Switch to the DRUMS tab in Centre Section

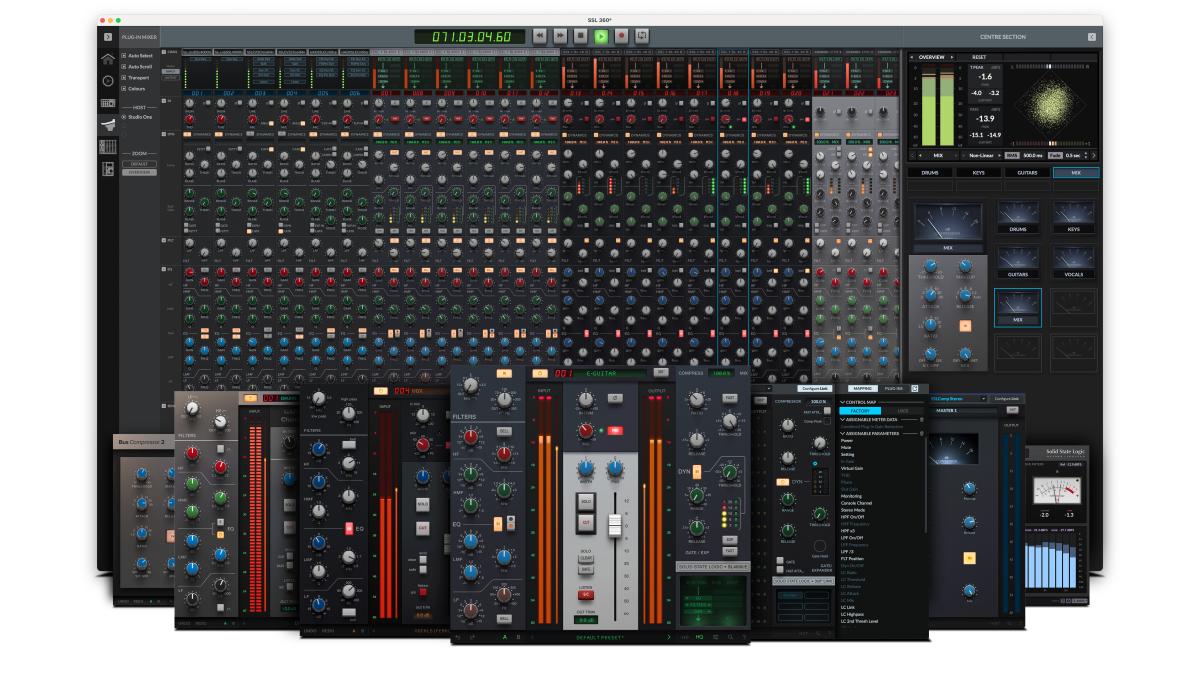coord(928,173)
